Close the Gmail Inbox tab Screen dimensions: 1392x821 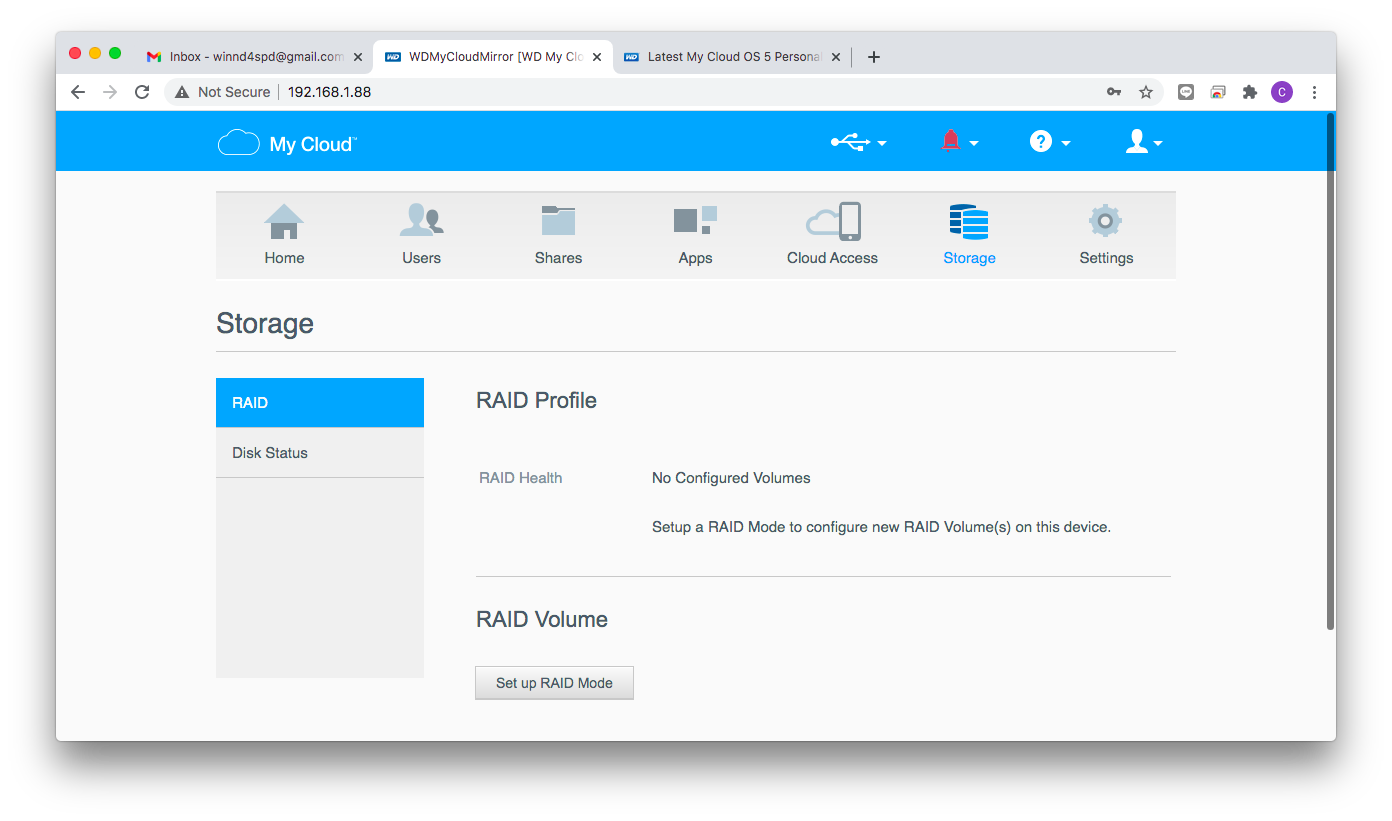[358, 57]
